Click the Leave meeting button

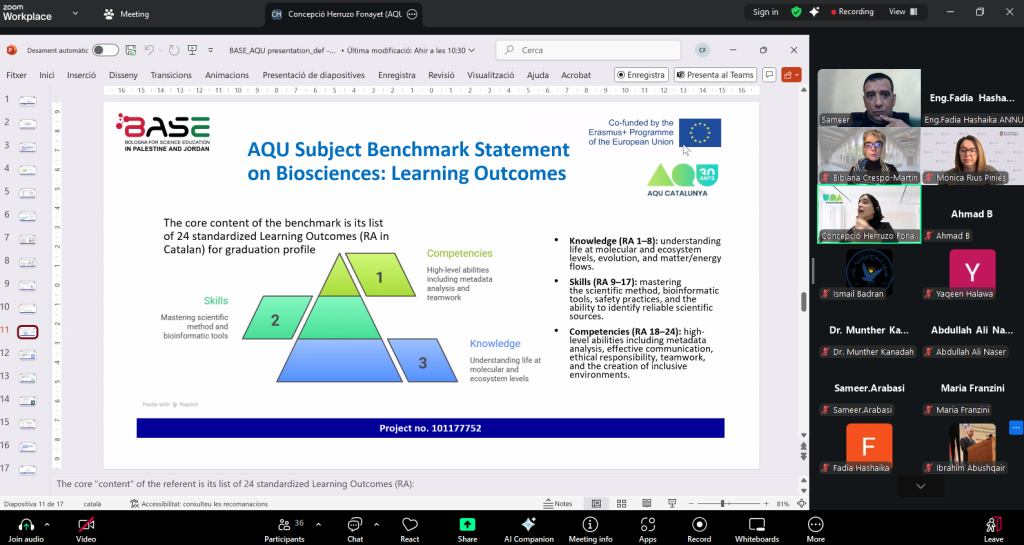993,527
